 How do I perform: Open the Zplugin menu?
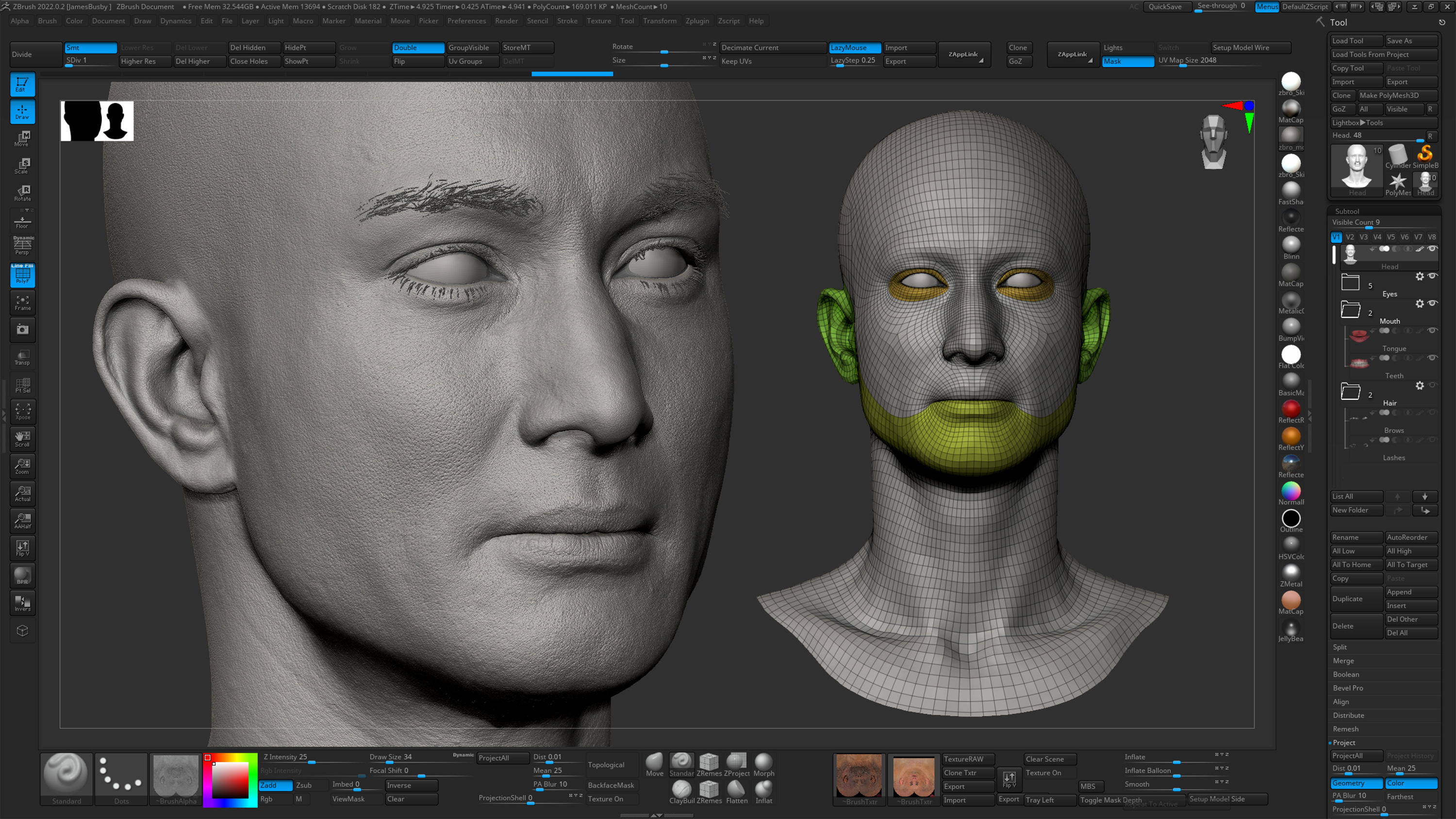(x=697, y=21)
